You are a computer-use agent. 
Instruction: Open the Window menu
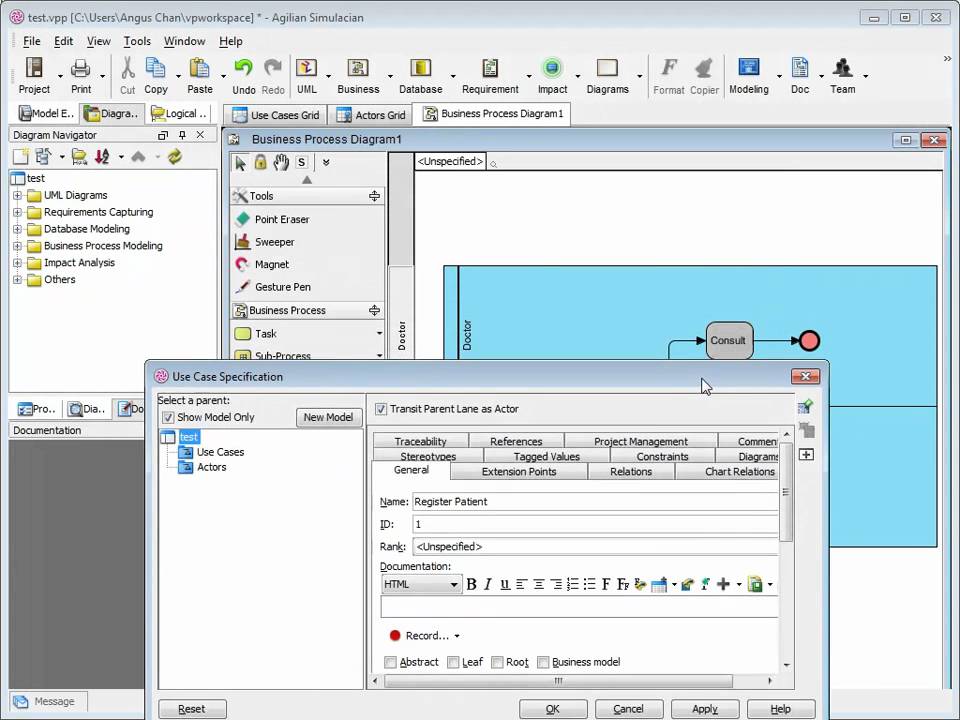[184, 41]
